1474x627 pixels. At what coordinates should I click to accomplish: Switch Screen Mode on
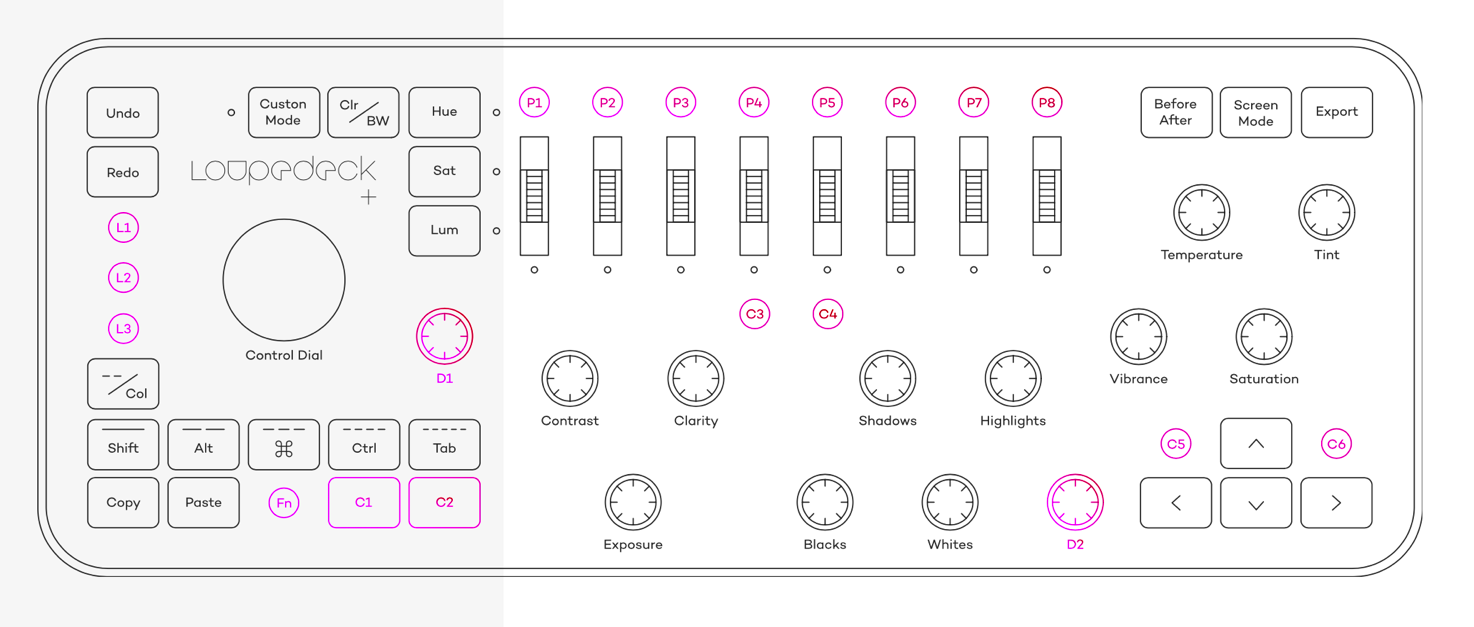coord(1255,112)
